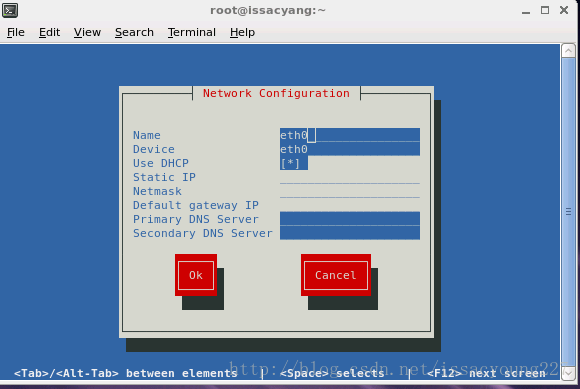Click the Secondary DNS Server field
580x389 pixels.
350,233
